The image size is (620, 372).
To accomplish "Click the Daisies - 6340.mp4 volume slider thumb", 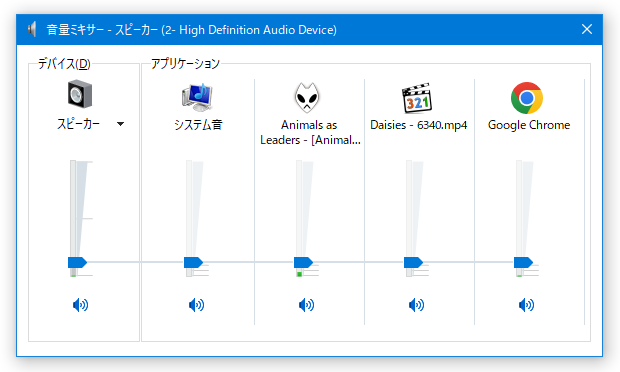I will coord(413,262).
